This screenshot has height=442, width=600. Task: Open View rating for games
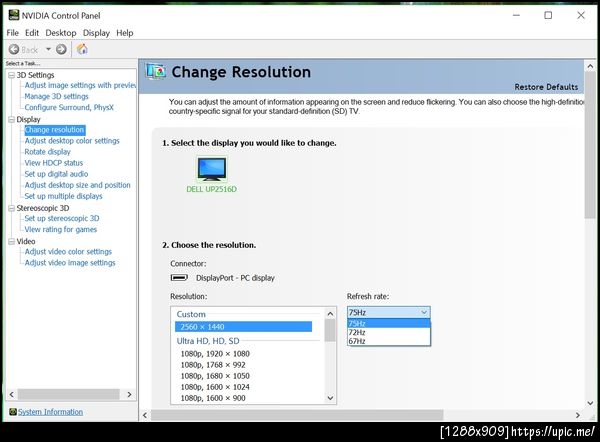(x=60, y=230)
